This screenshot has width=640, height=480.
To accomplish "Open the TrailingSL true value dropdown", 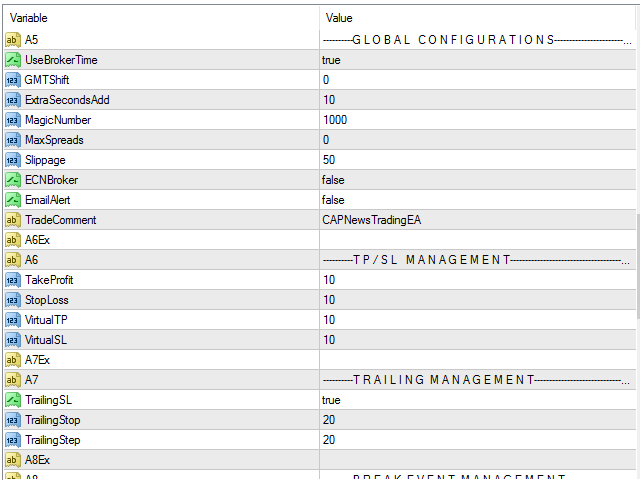I will [x=331, y=400].
